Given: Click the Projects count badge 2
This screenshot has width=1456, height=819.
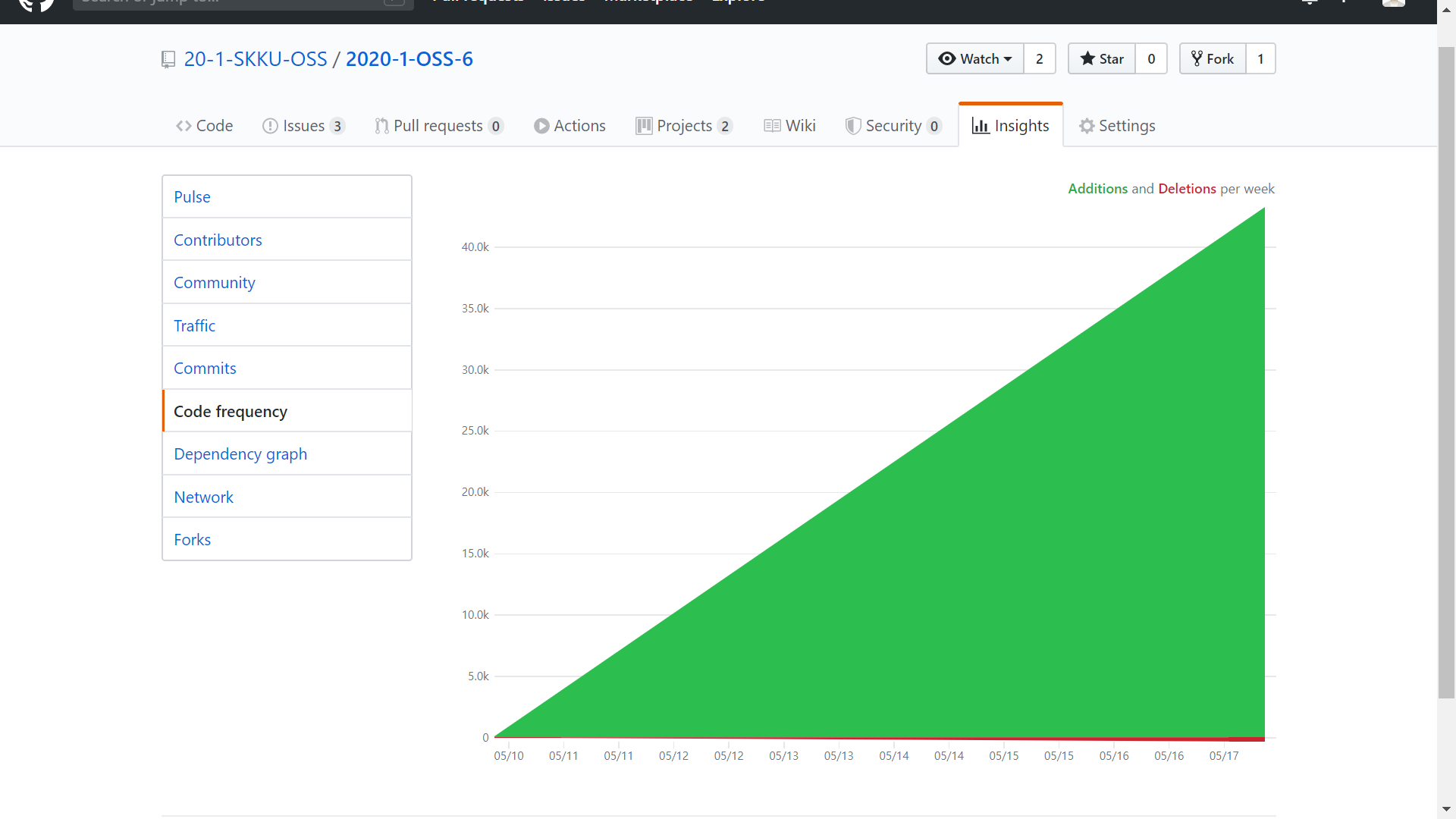Looking at the screenshot, I should 725,127.
